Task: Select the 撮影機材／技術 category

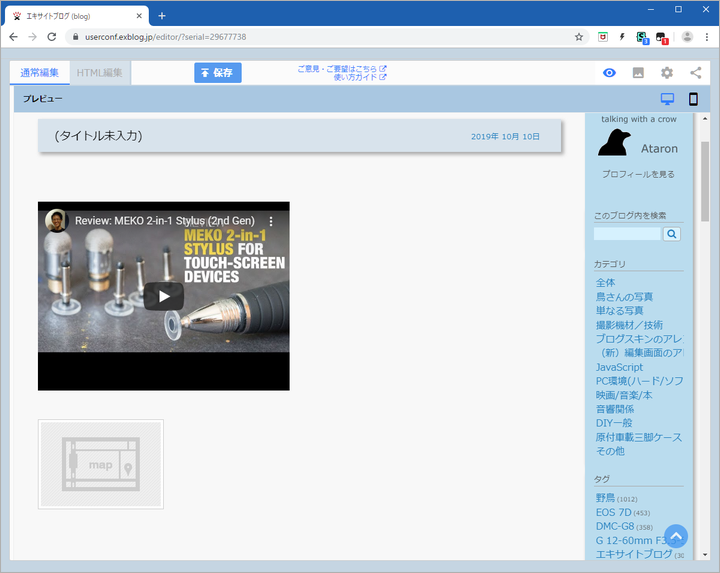Action: point(629,325)
